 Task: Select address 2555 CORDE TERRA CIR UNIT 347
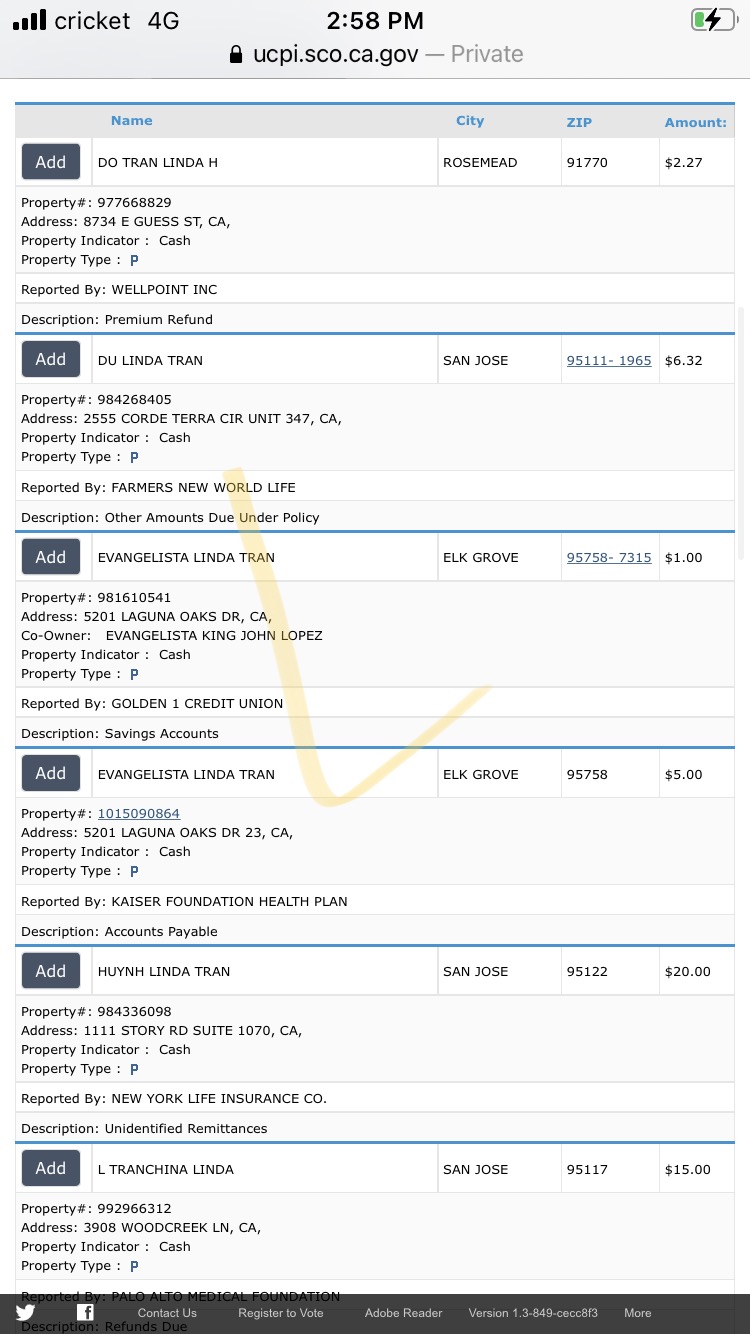click(182, 419)
